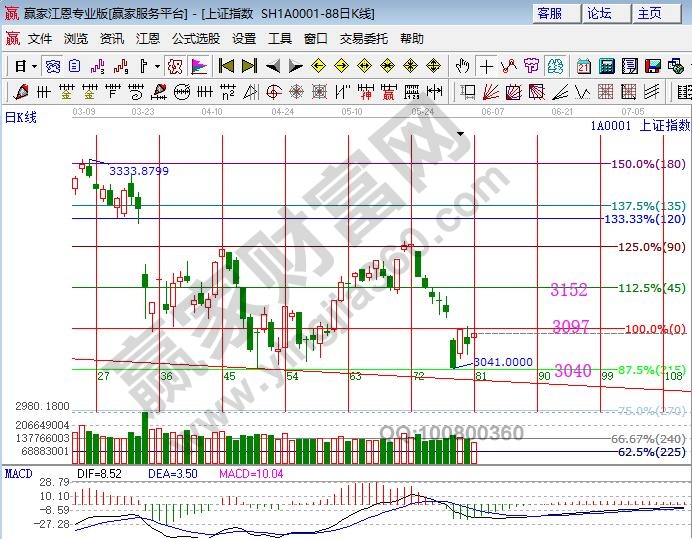Open the calculator tool icon

(606, 66)
